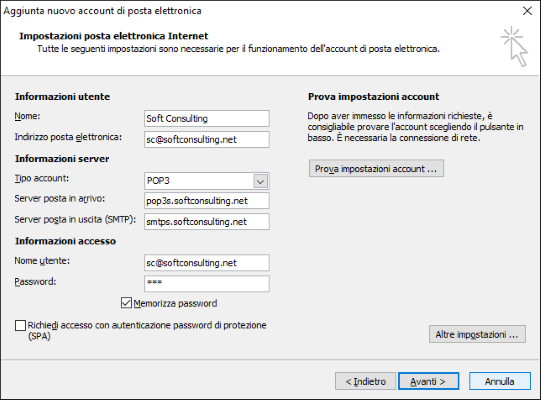This screenshot has width=541, height=400.
Task: Go back with the Indietro button
Action: [365, 381]
